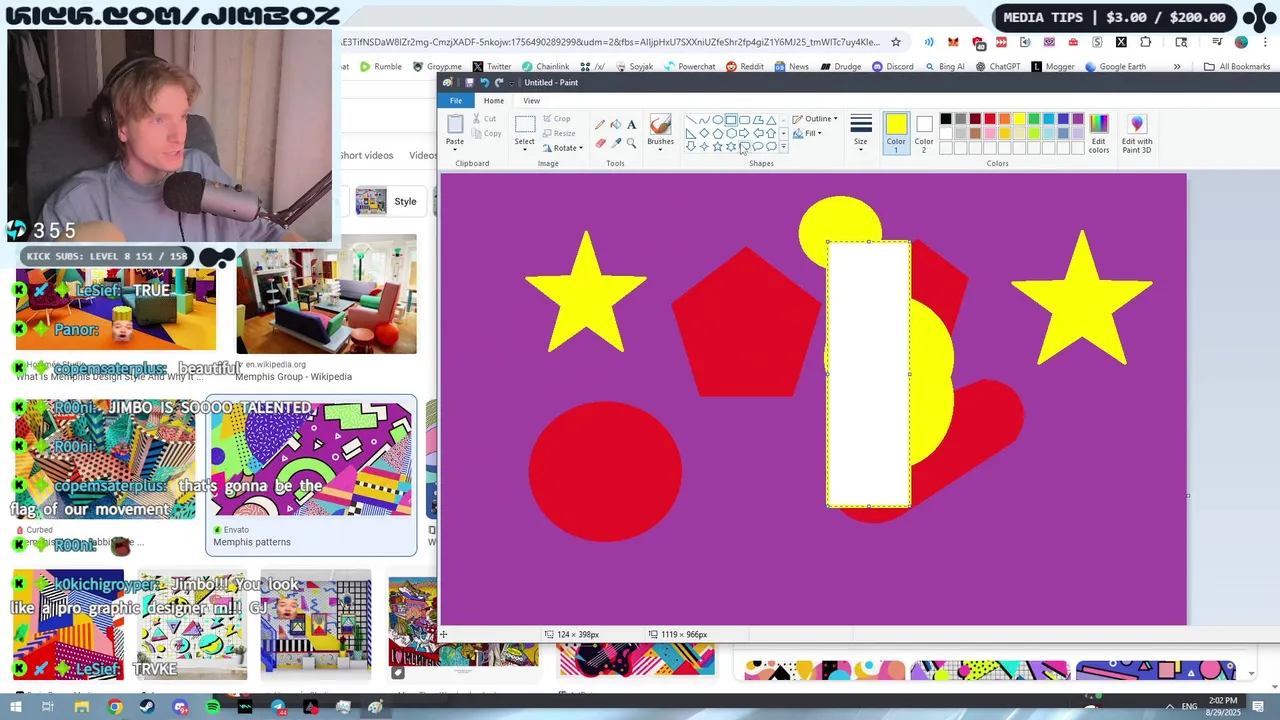Image resolution: width=1280 pixels, height=720 pixels.
Task: Open the Windows Start menu
Action: (16, 707)
